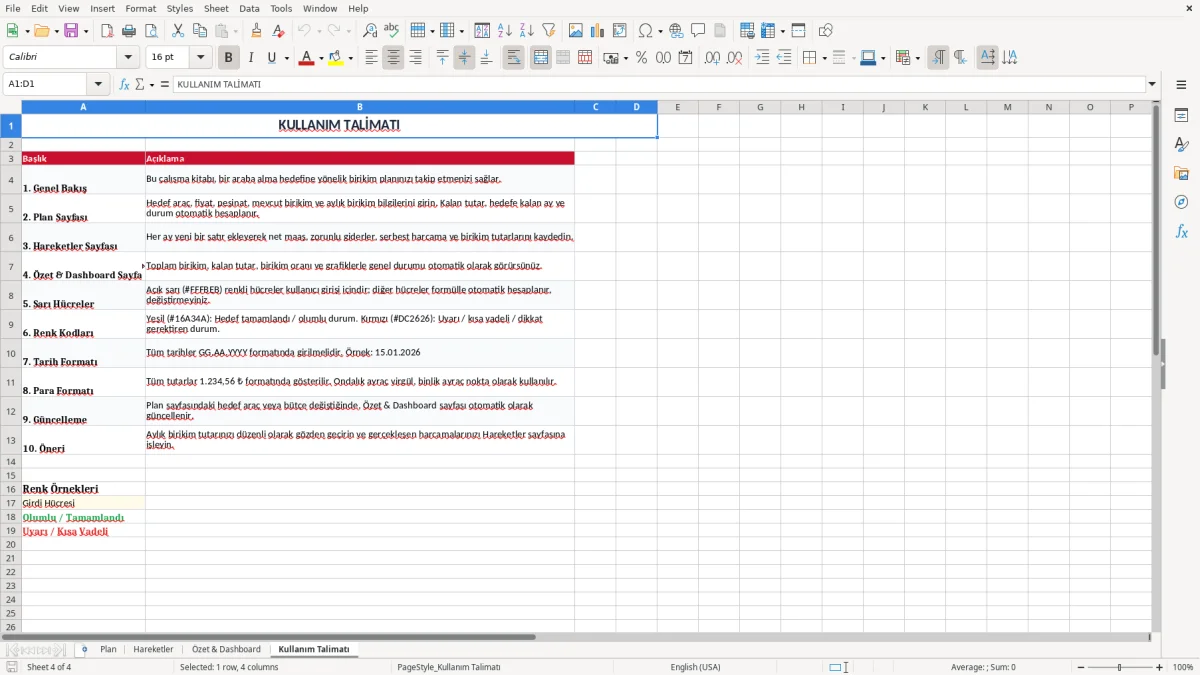The image size is (1200, 675).
Task: Insert a chart
Action: point(598,31)
